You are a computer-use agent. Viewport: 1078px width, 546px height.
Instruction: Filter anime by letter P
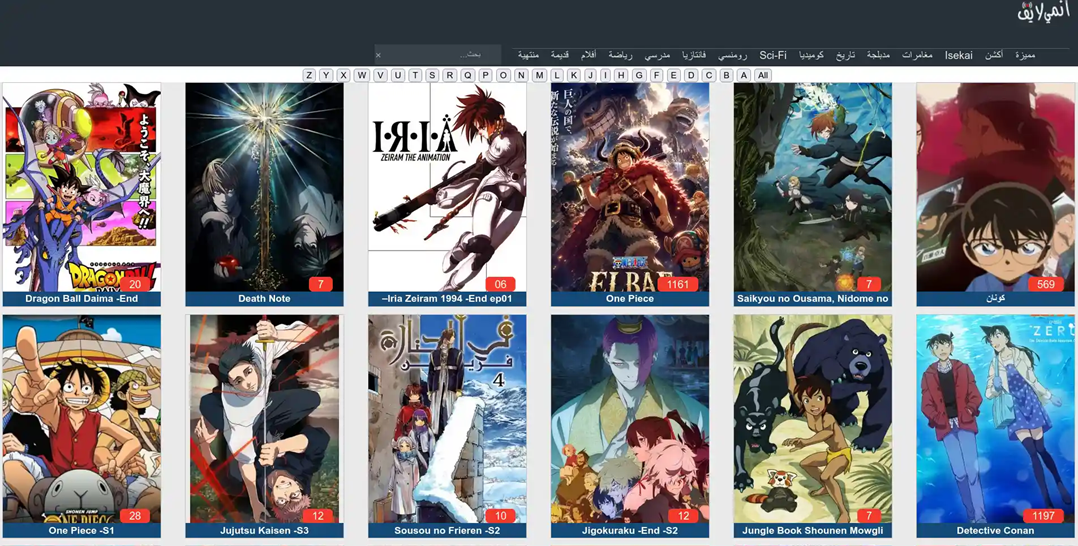(x=485, y=75)
